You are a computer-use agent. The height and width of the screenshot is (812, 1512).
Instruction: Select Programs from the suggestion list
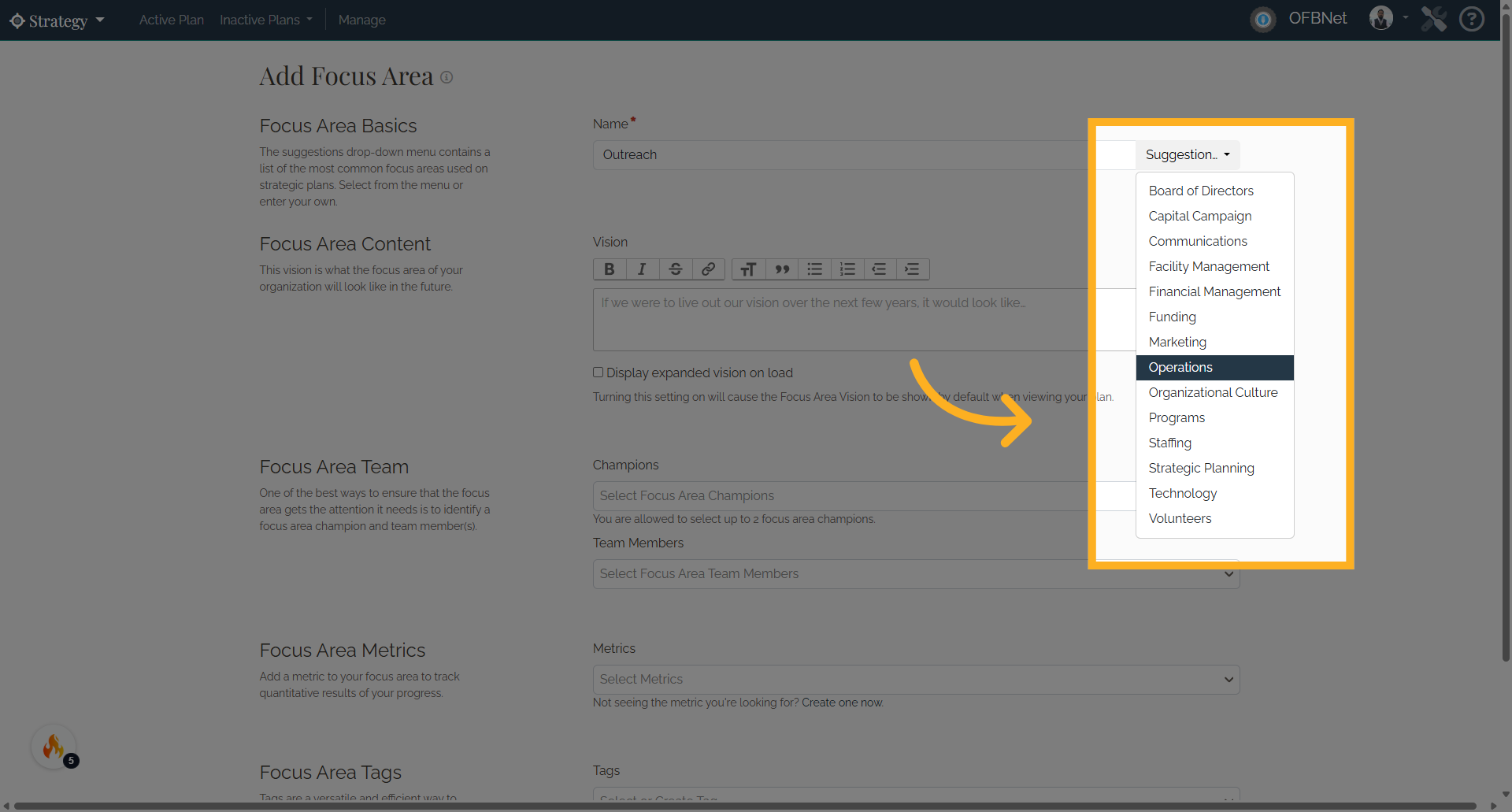pos(1214,417)
